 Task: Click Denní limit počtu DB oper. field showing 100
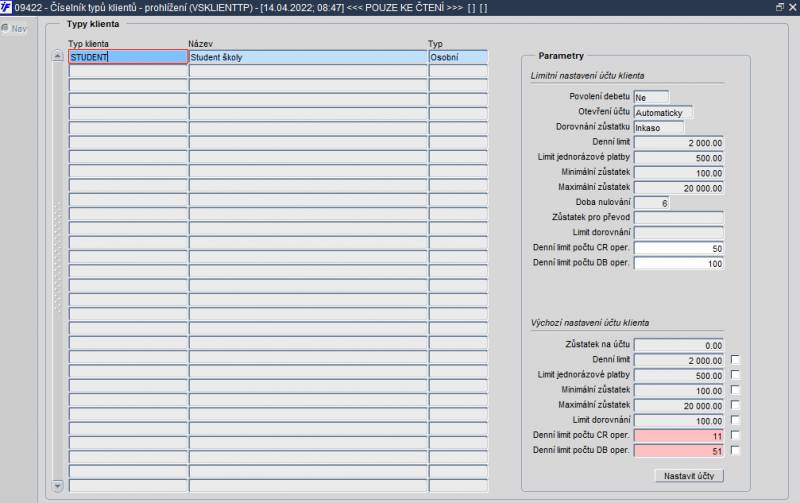(x=679, y=263)
